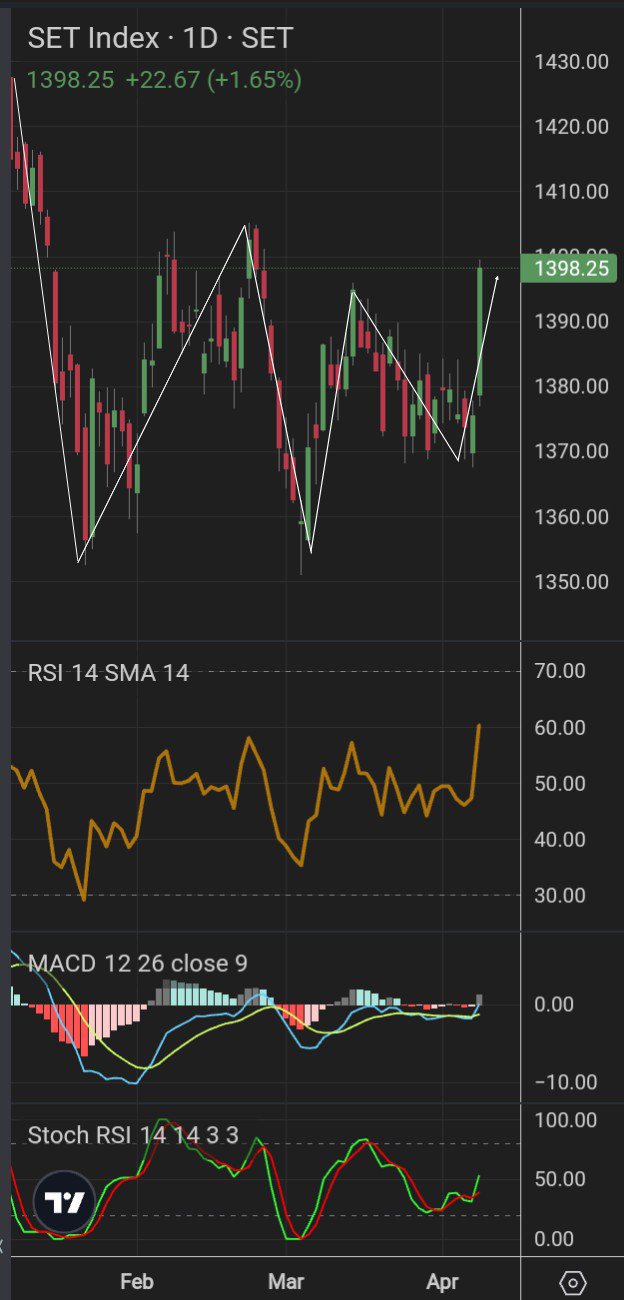Select the orange RSI line at its latest peak
Screen dimensions: 624x1300
(x=479, y=726)
